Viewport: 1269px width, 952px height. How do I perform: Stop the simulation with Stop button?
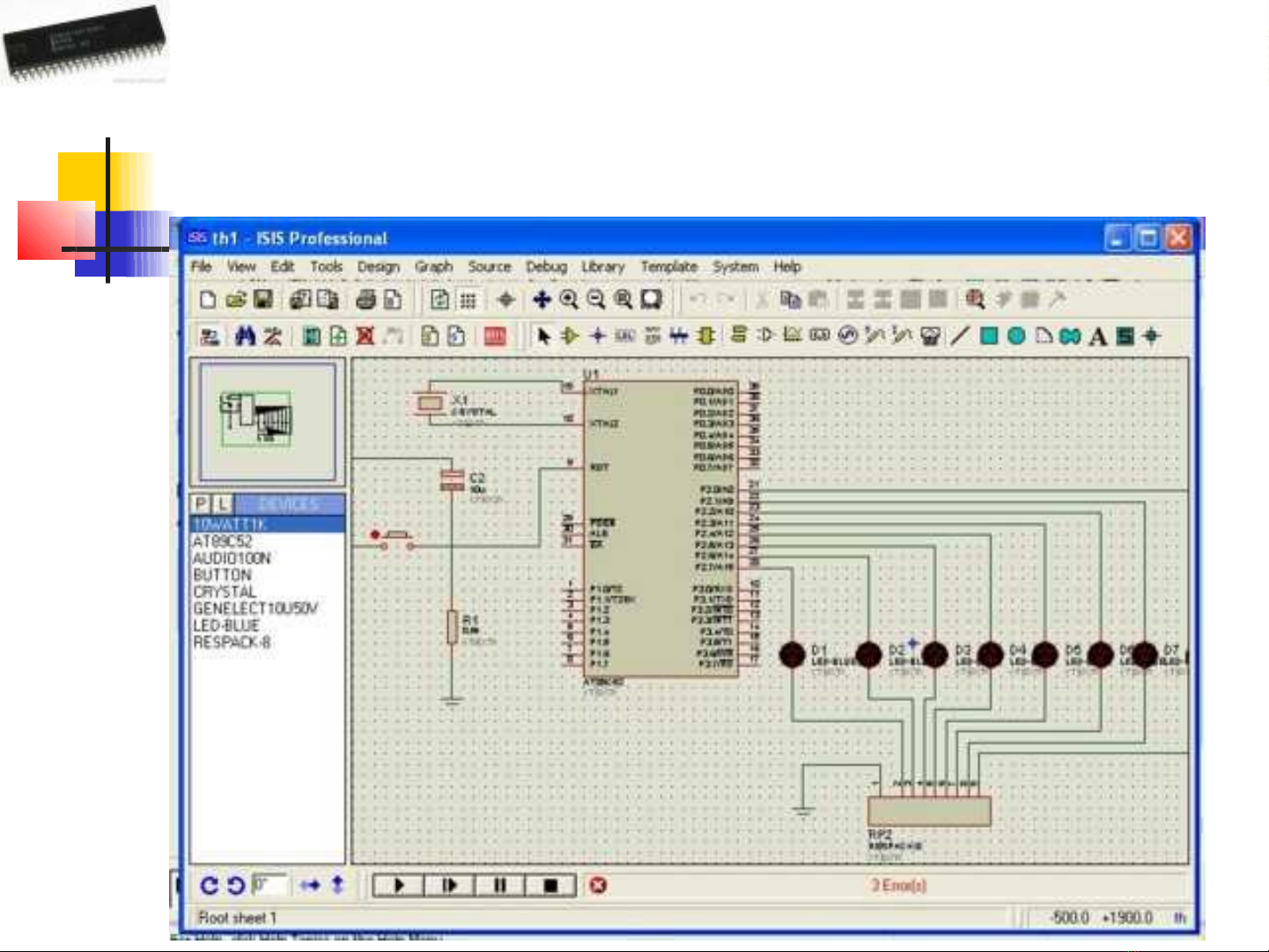(x=550, y=885)
